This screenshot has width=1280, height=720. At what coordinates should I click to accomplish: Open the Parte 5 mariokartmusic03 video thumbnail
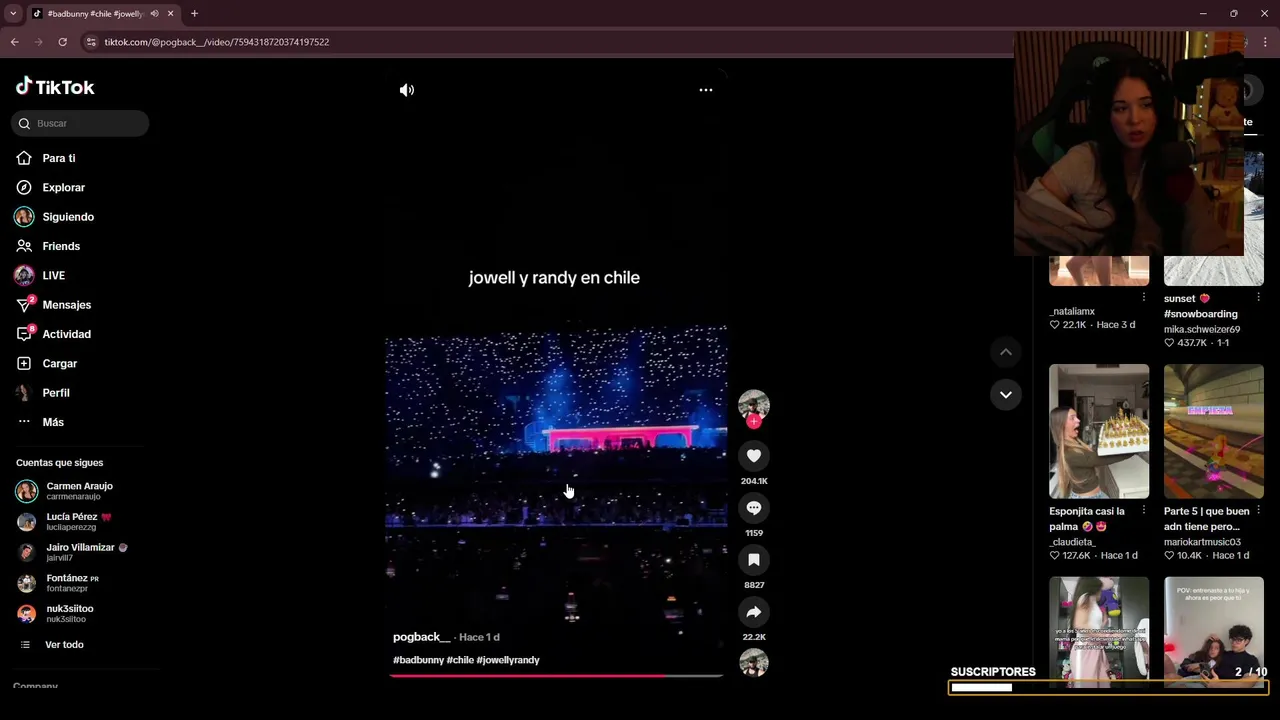(1214, 431)
